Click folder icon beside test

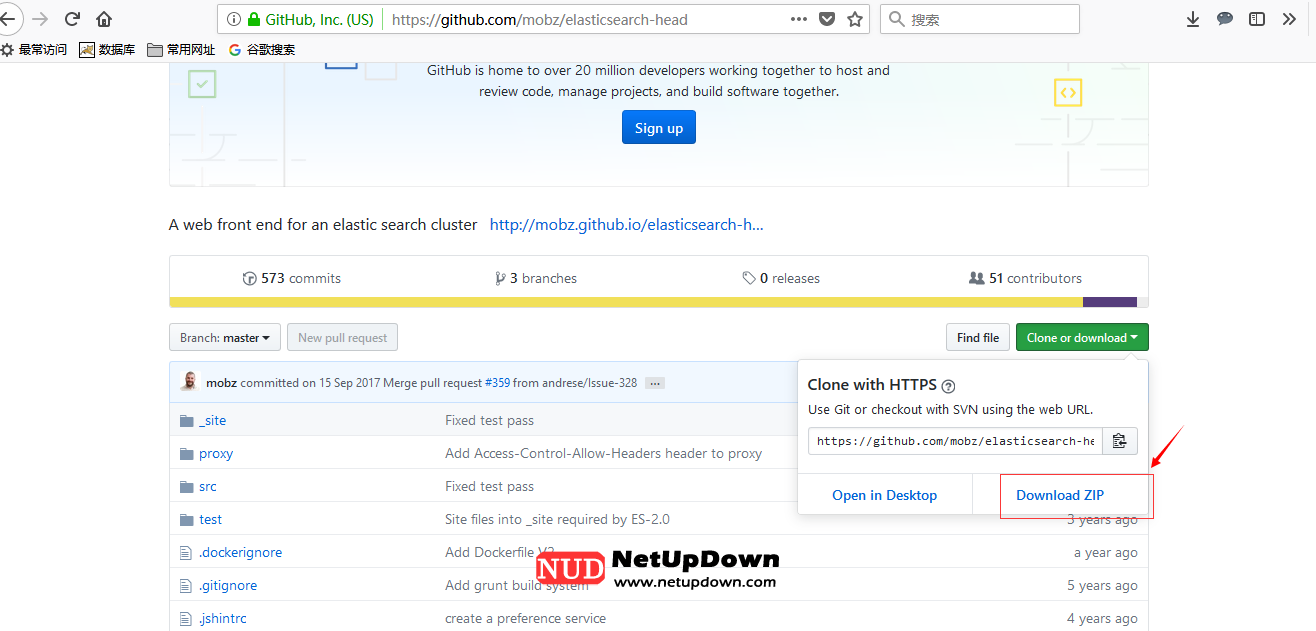[x=186, y=520]
